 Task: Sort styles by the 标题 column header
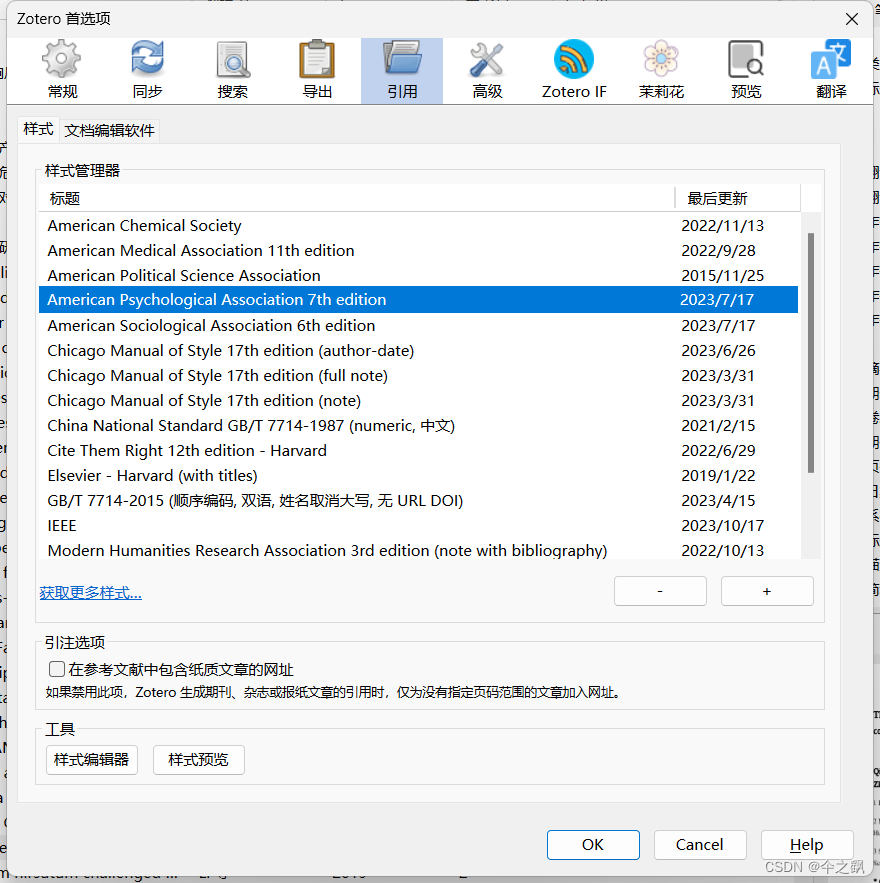(x=356, y=198)
